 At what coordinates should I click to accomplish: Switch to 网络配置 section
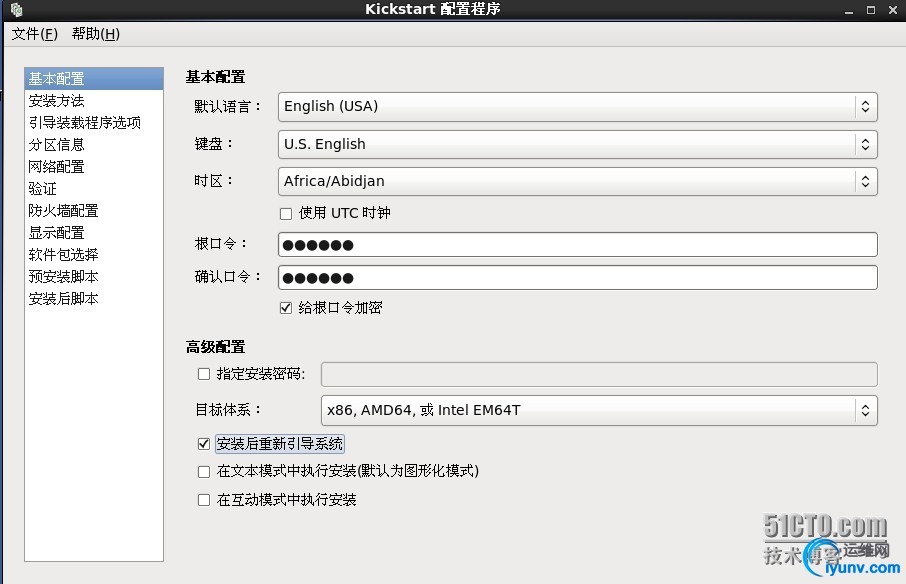click(x=94, y=166)
